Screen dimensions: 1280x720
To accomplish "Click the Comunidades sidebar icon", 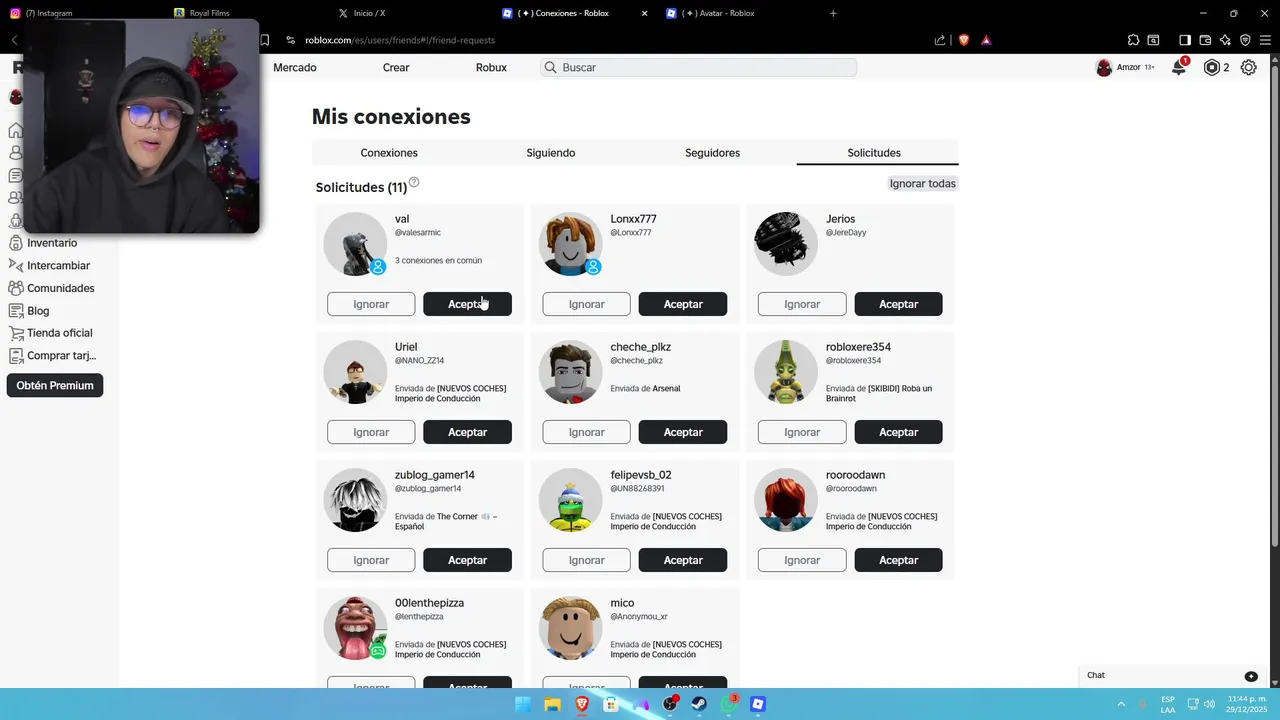I will tap(16, 288).
